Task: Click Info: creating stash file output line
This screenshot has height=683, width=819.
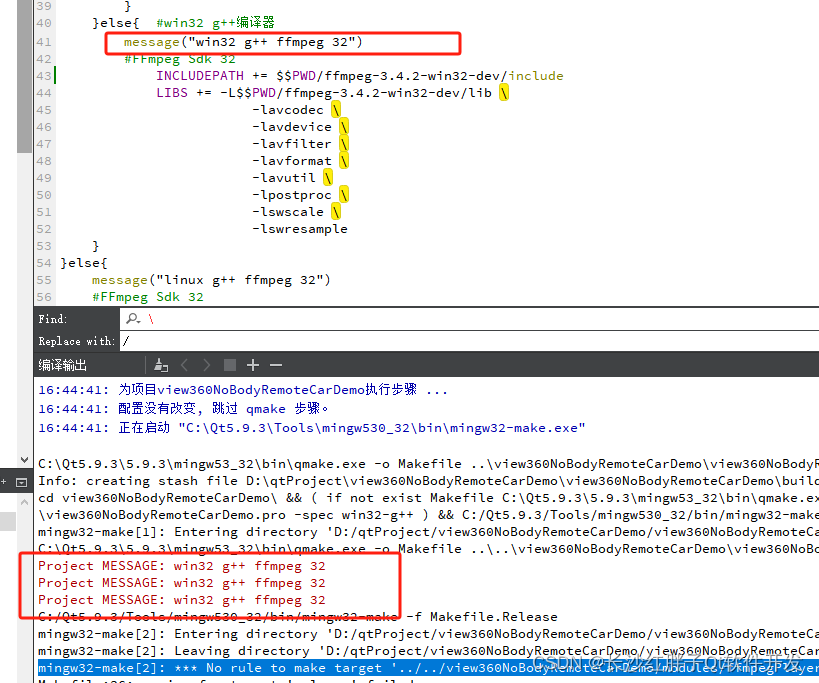Action: point(428,480)
